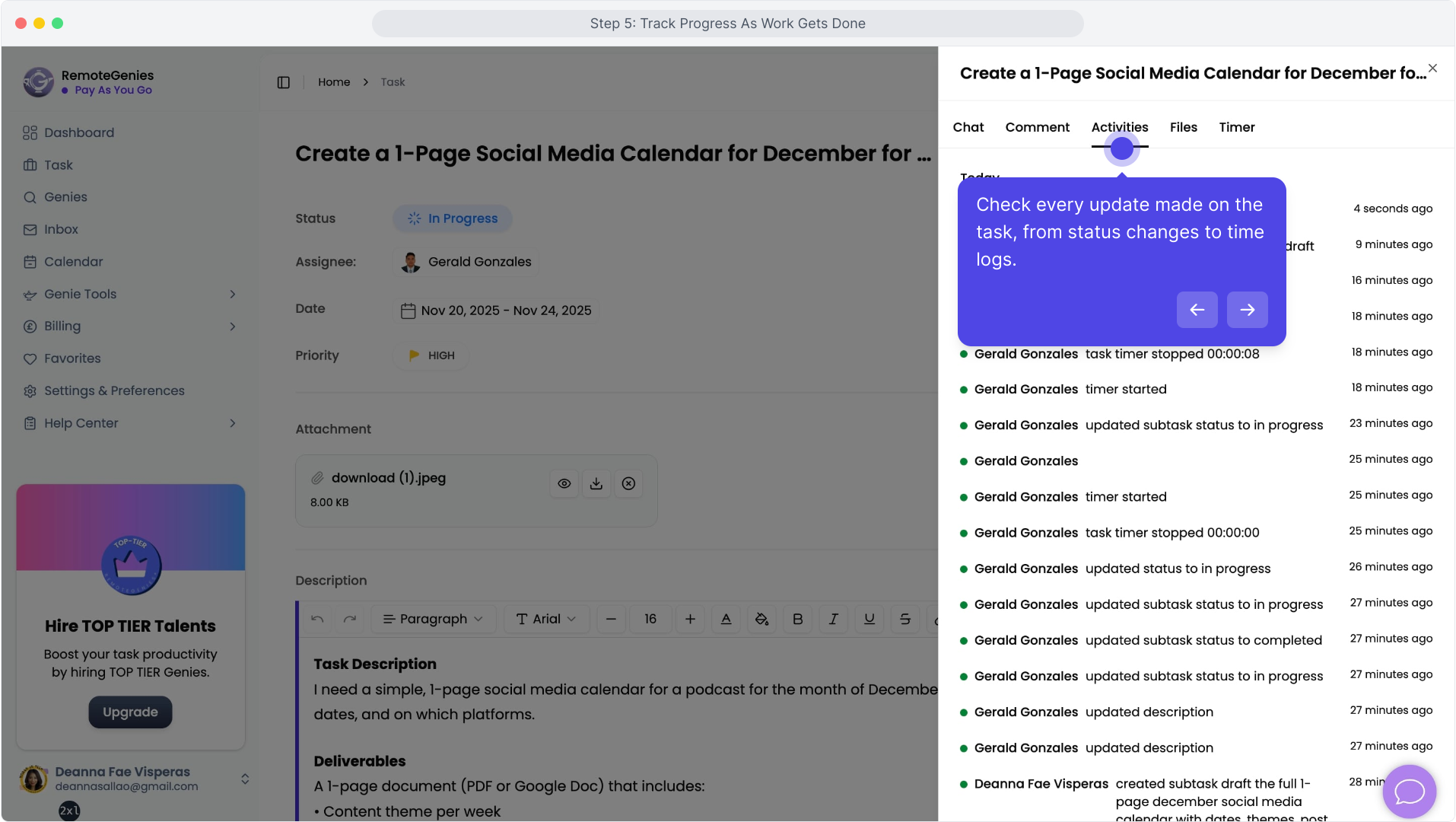Undo the last description edit
This screenshot has height=822, width=1456.
(x=317, y=619)
